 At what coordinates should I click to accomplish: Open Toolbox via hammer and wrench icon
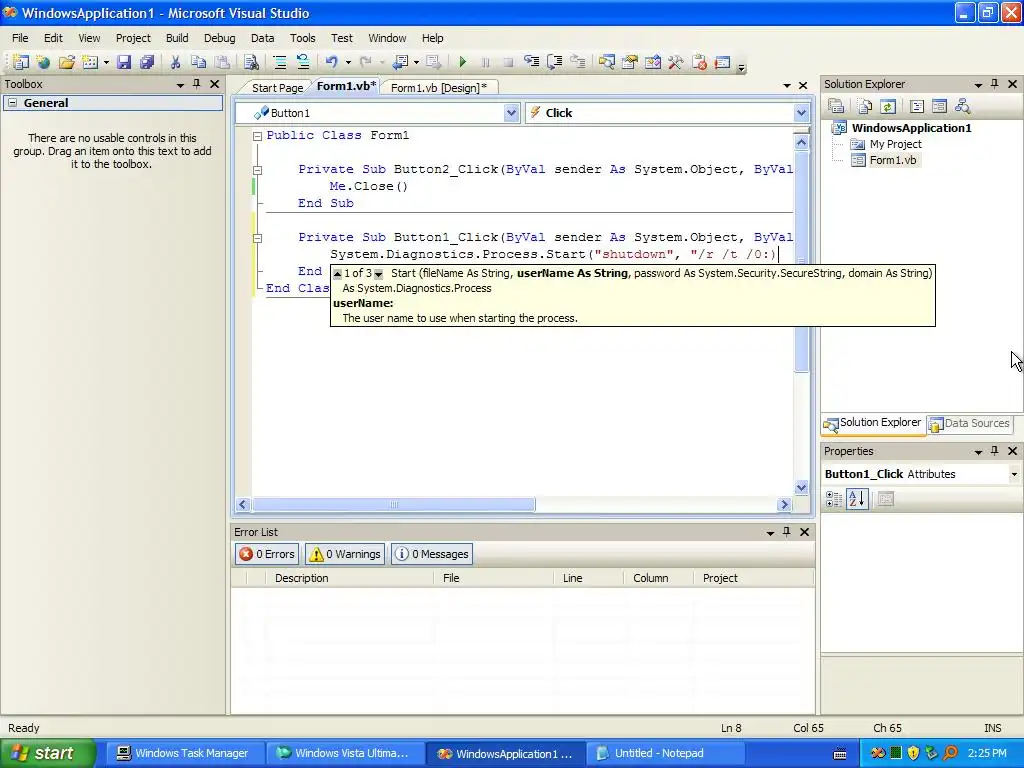coord(675,62)
